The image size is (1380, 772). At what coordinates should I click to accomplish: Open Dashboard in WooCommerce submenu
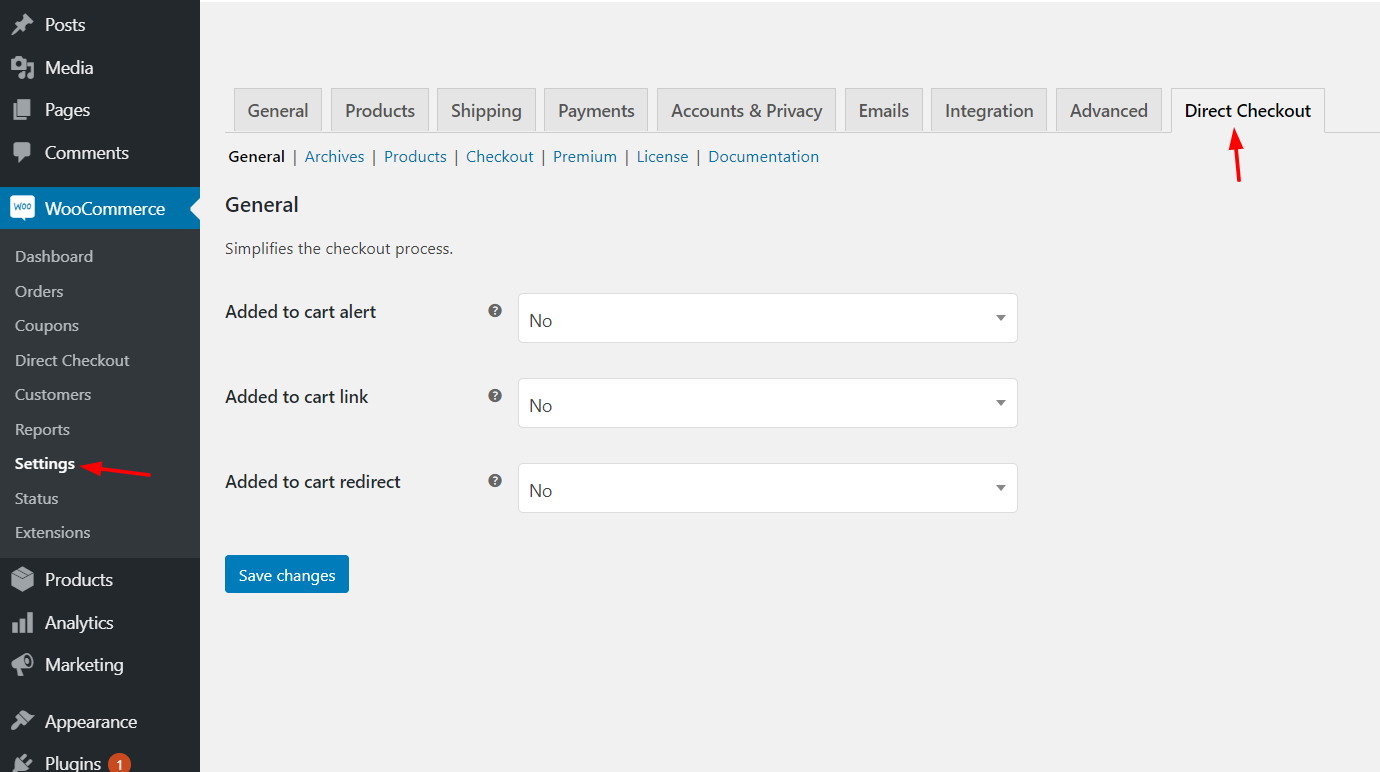pos(54,257)
